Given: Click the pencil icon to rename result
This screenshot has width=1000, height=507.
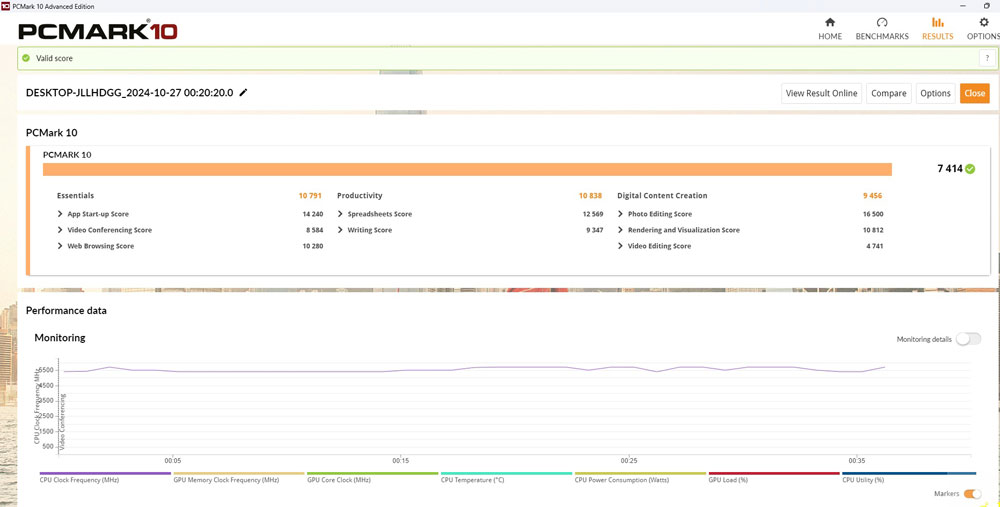Looking at the screenshot, I should (243, 92).
